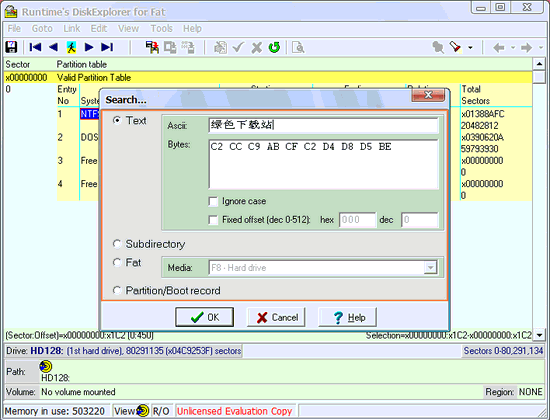Viewport: 550px width, 420px height.
Task: Open the Tools menu
Action: tap(161, 28)
